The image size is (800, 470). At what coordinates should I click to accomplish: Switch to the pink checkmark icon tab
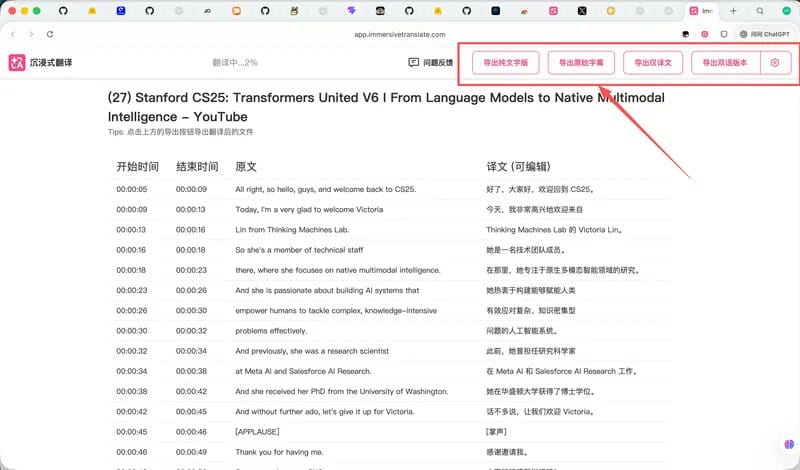coord(554,11)
